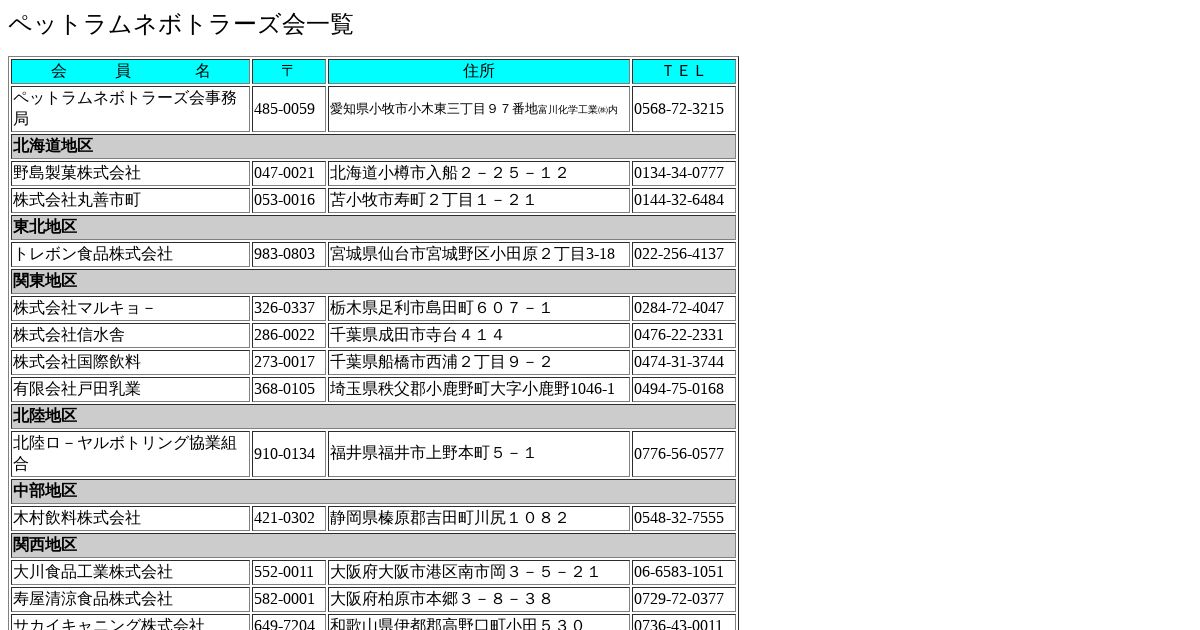Click the address 大阪府大阪市港区南市岡3-5-21
Screen dimensions: 1200x630
coord(465,572)
